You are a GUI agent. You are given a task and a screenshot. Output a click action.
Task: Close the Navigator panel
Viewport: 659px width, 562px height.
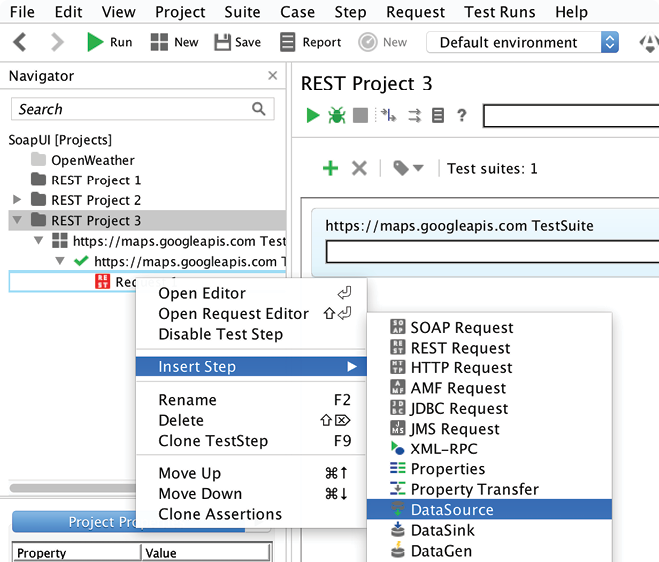(272, 75)
